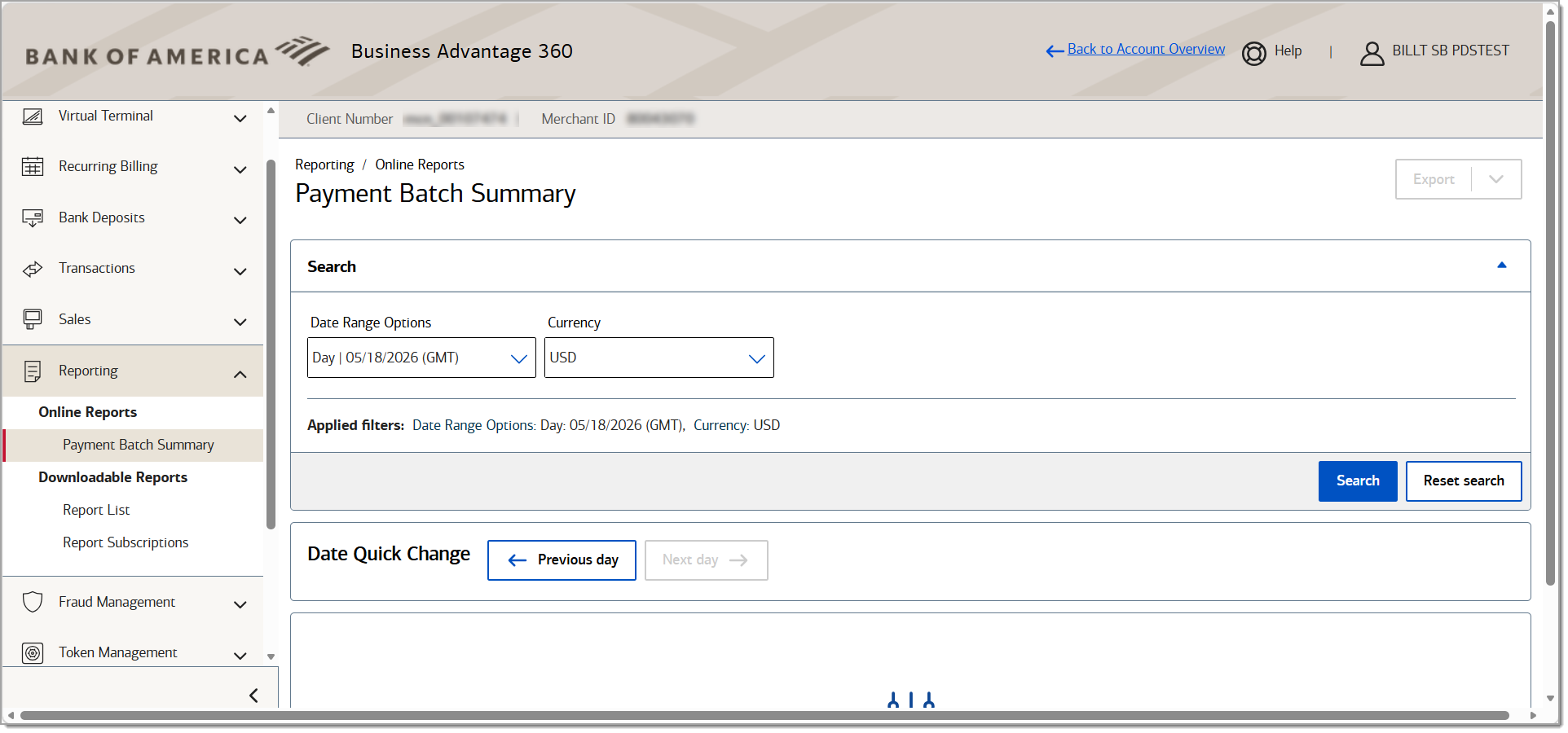Open the Sales menu item
1568x733 pixels.
tap(75, 319)
